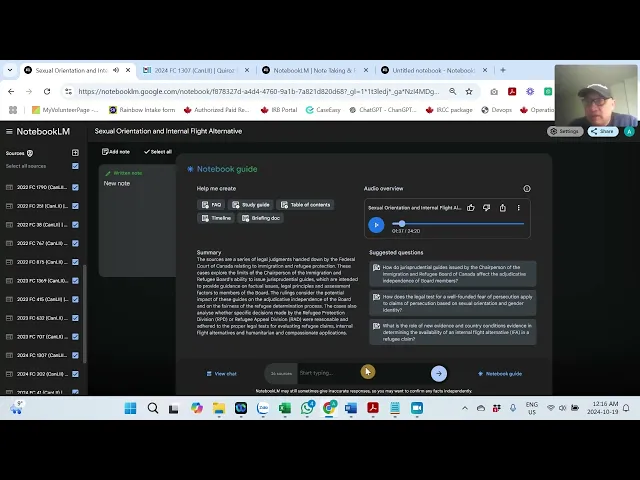Uncheck the 2024 FC 1307 source
This screenshot has height=480, width=640.
click(75, 356)
